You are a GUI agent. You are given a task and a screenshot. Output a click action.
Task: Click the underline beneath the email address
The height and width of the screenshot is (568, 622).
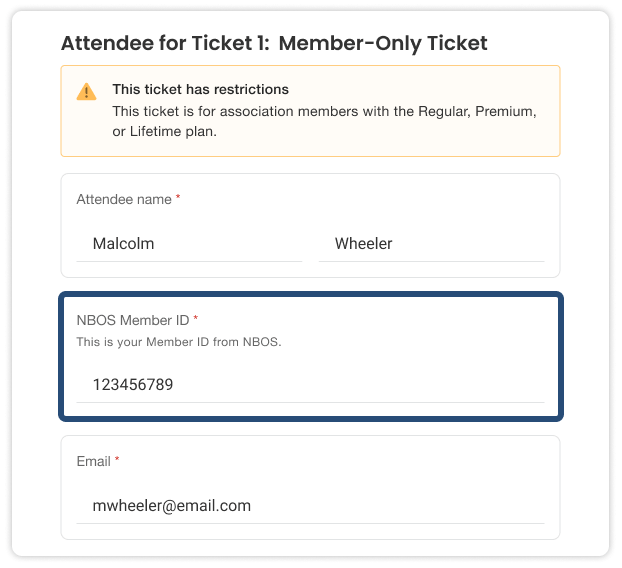click(310, 523)
